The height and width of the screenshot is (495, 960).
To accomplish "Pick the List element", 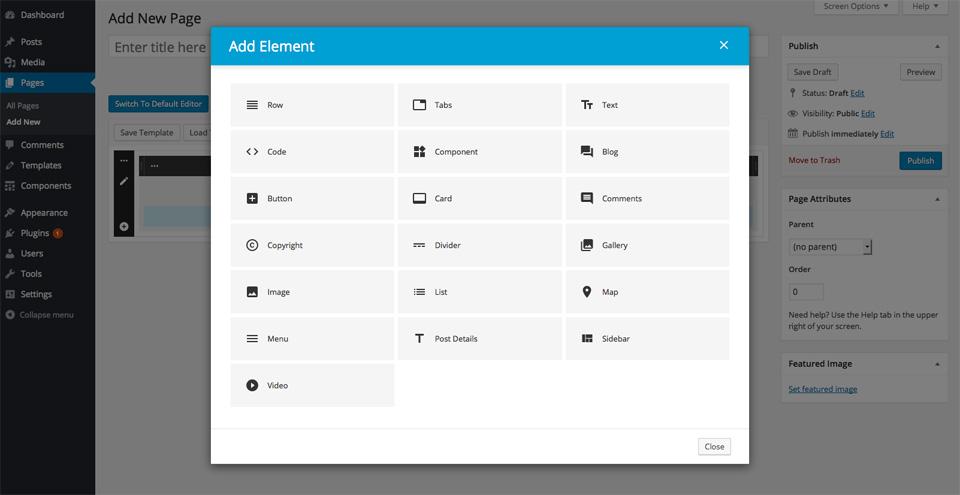I will [x=479, y=292].
